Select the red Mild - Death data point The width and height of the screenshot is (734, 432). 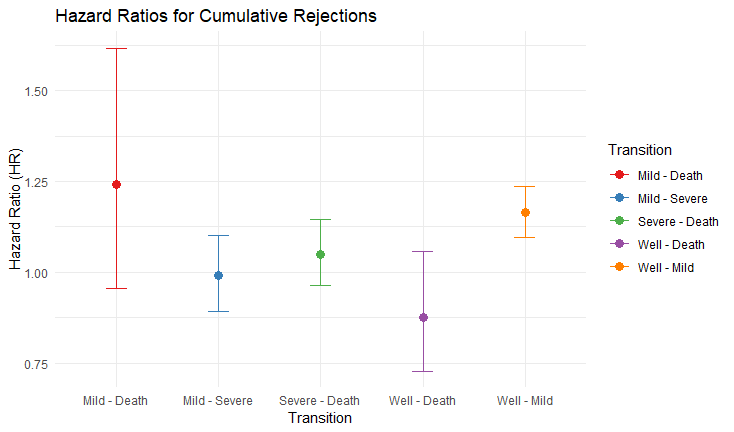point(116,184)
